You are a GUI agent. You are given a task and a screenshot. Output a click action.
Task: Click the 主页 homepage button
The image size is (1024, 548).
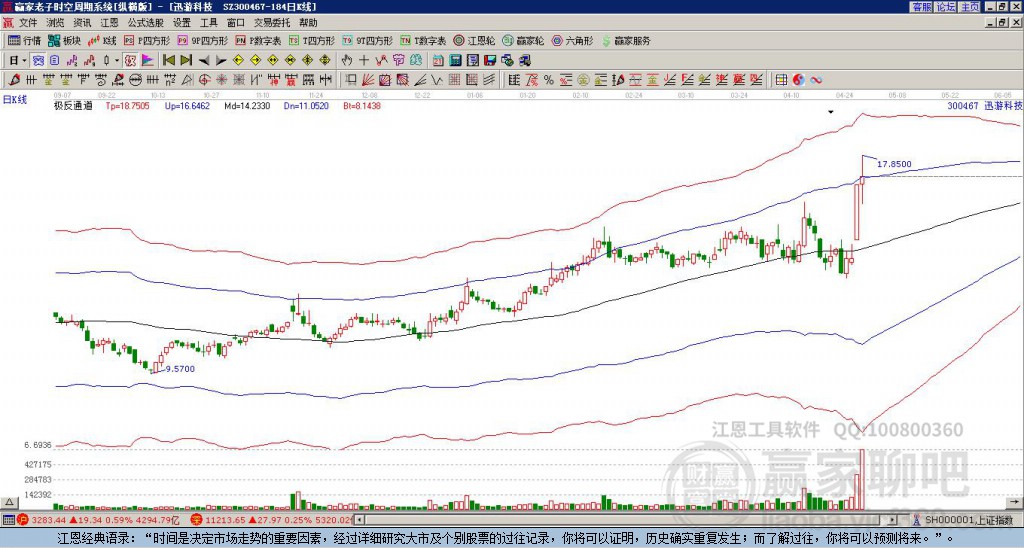[x=969, y=7]
